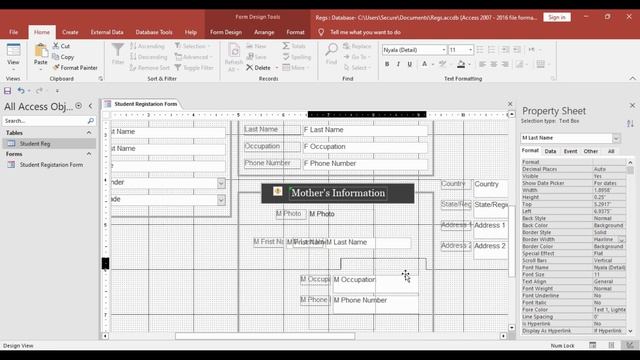Open the Form Design tab

[x=226, y=32]
